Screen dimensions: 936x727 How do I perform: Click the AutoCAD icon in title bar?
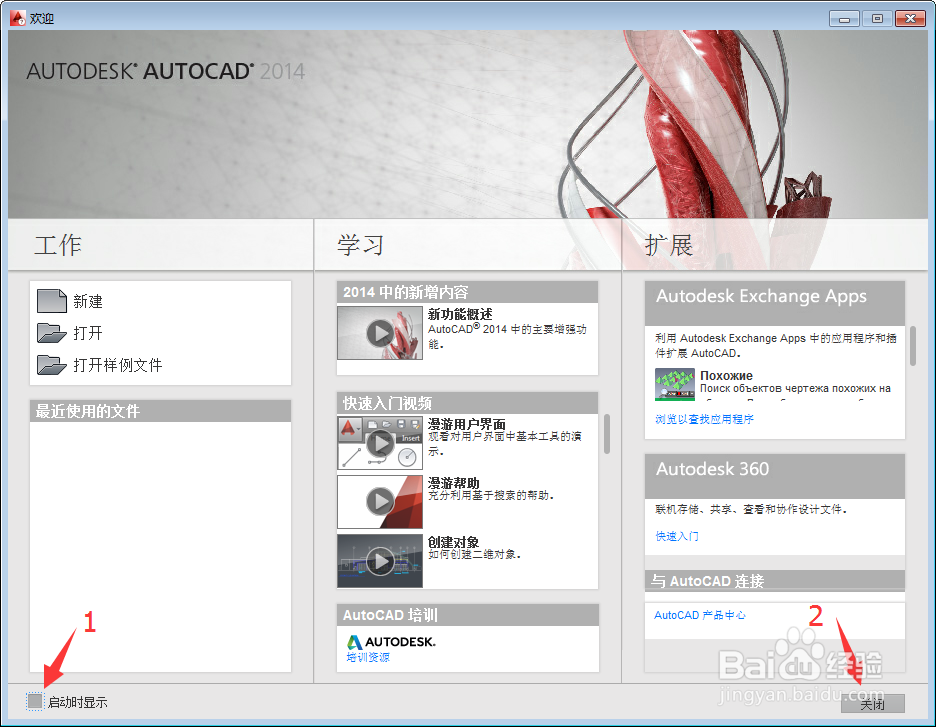18,19
